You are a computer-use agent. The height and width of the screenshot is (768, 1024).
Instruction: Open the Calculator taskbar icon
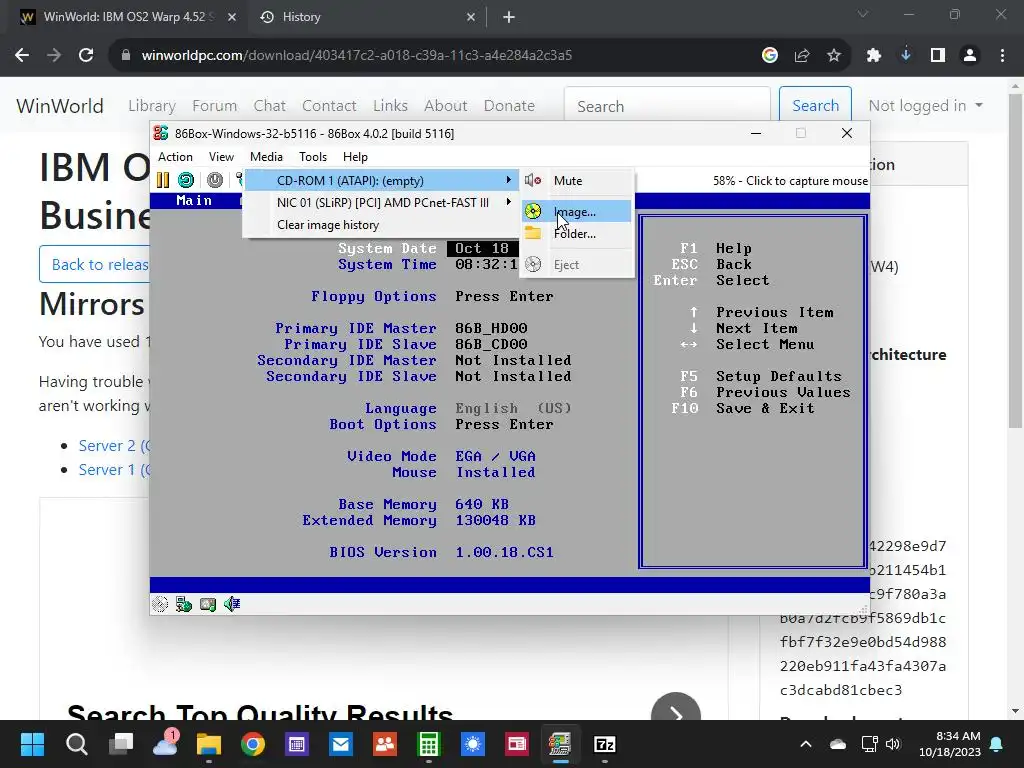click(428, 744)
